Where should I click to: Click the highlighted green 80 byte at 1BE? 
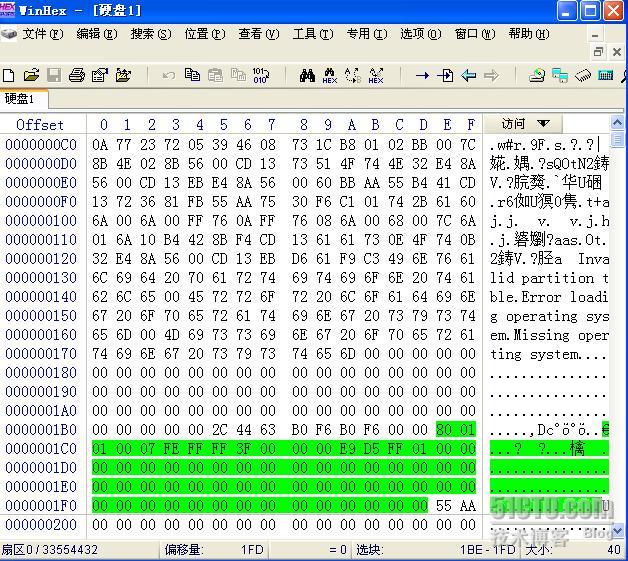pyautogui.click(x=444, y=429)
